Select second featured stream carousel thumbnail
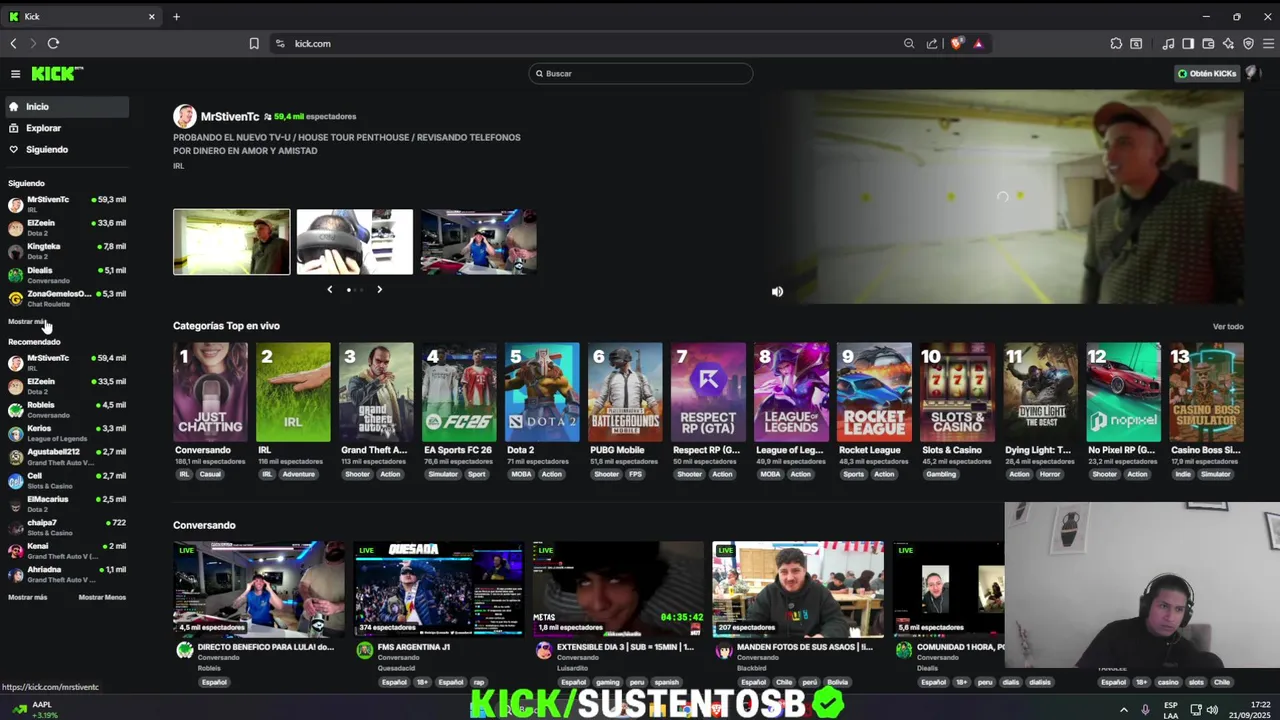Image resolution: width=1280 pixels, height=720 pixels. (355, 241)
